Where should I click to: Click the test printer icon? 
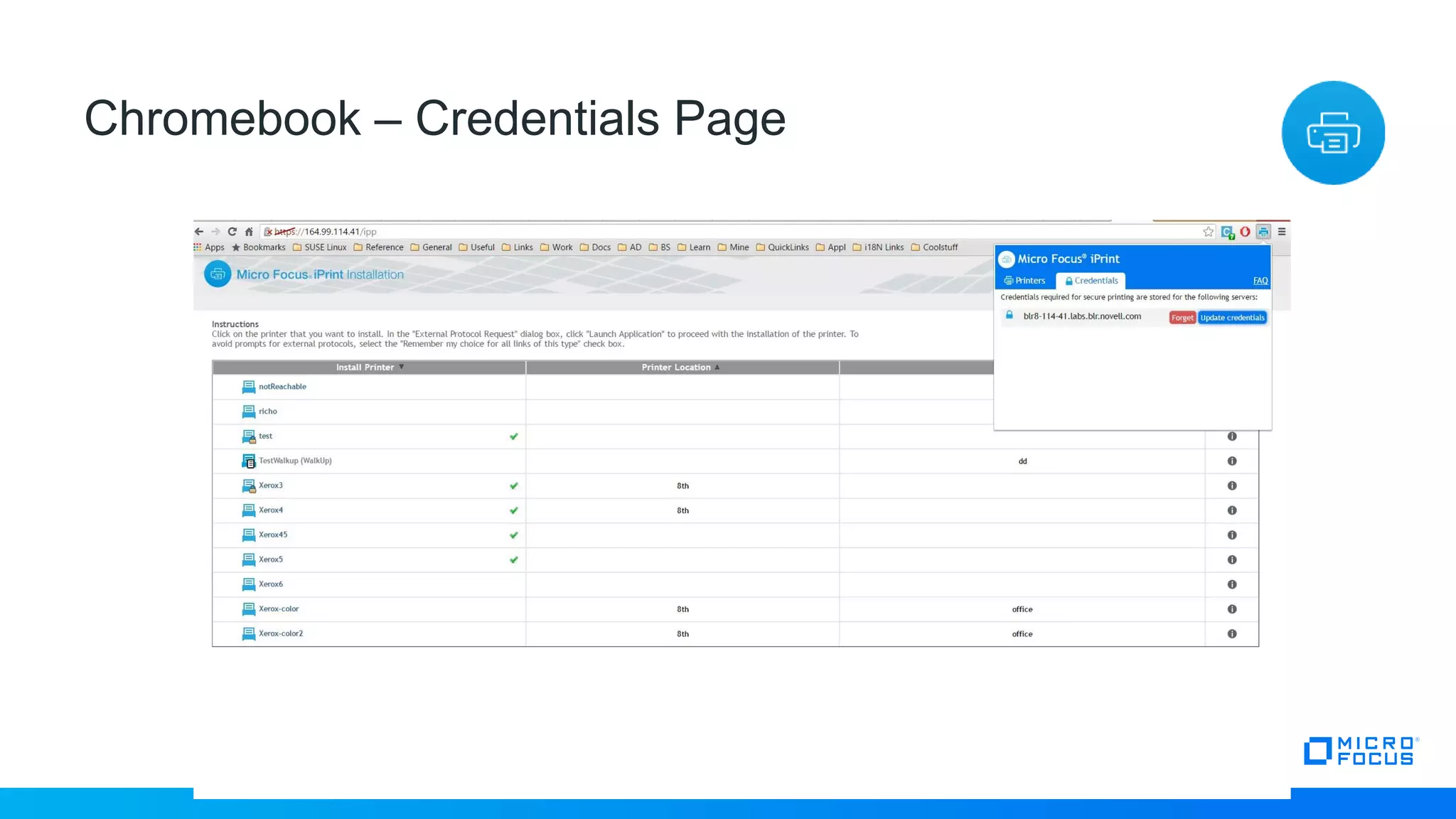click(x=249, y=437)
